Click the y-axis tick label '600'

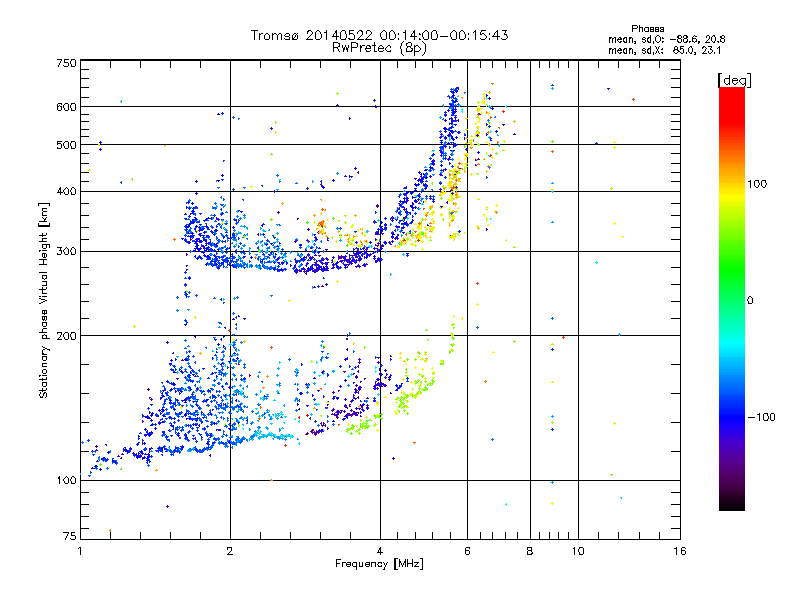[x=66, y=107]
